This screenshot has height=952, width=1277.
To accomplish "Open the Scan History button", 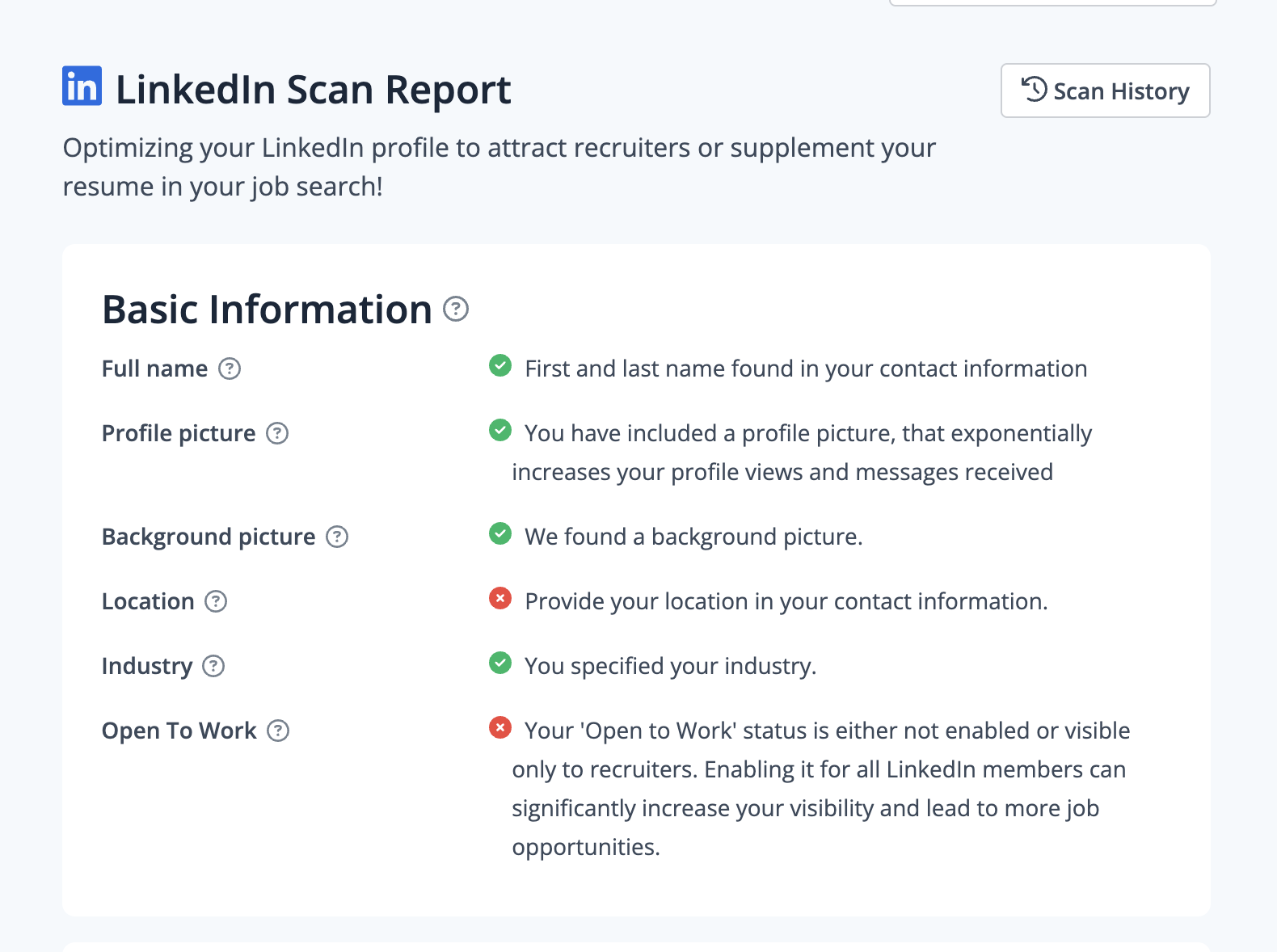I will [x=1105, y=91].
